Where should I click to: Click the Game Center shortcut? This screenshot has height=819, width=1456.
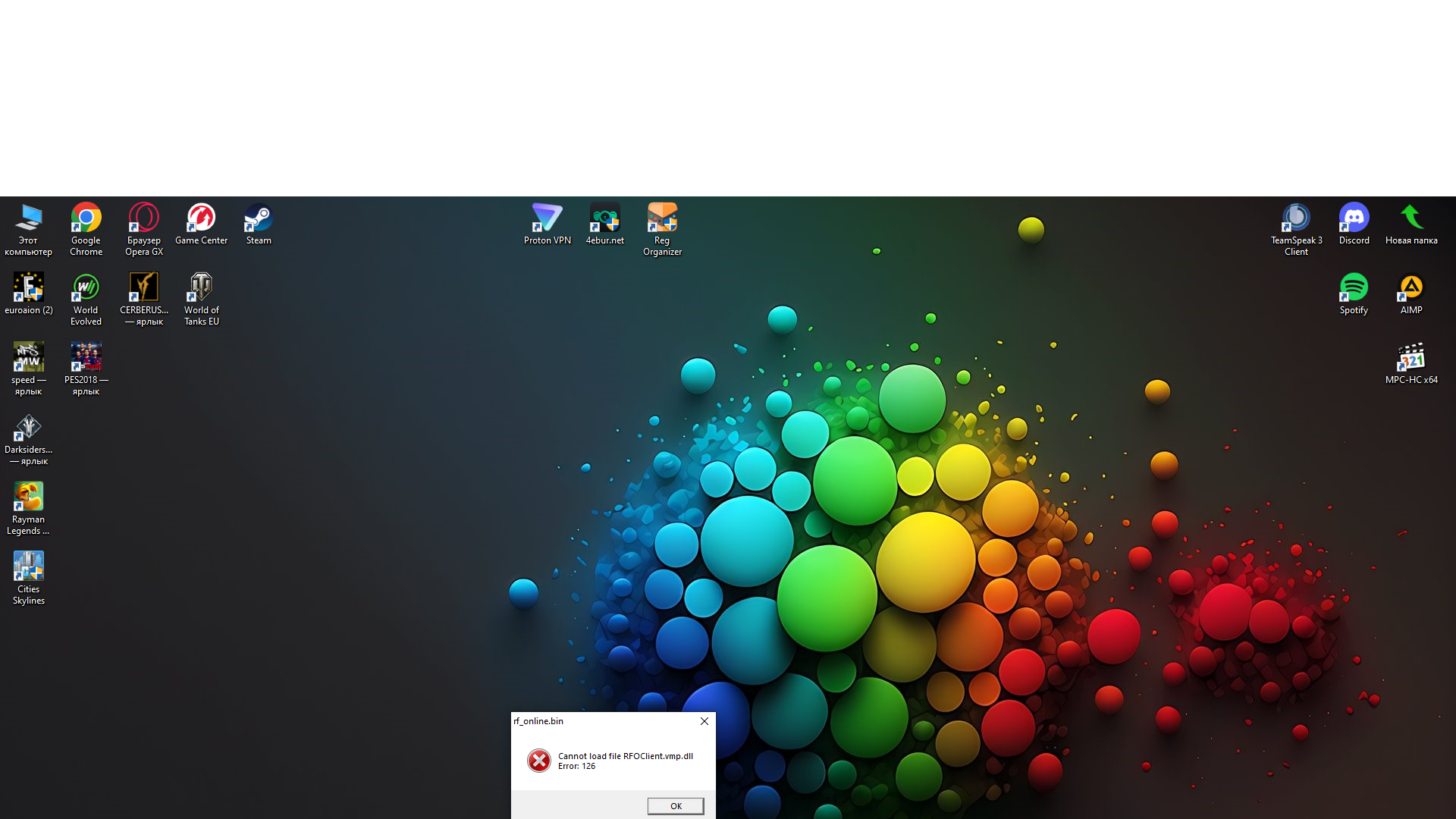tap(201, 224)
